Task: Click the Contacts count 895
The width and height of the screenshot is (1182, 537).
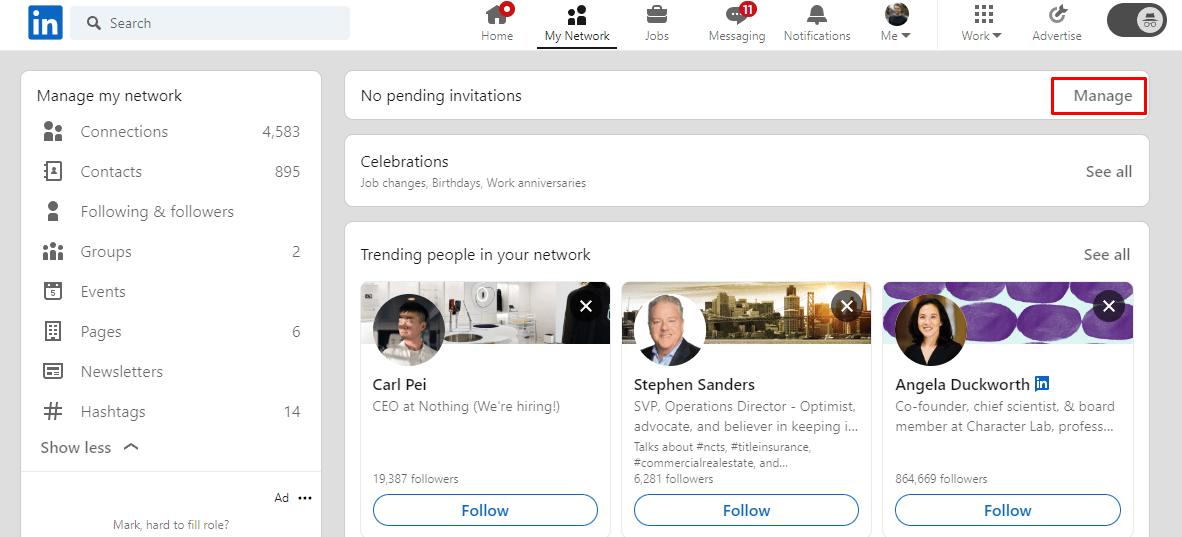Action: 287,171
